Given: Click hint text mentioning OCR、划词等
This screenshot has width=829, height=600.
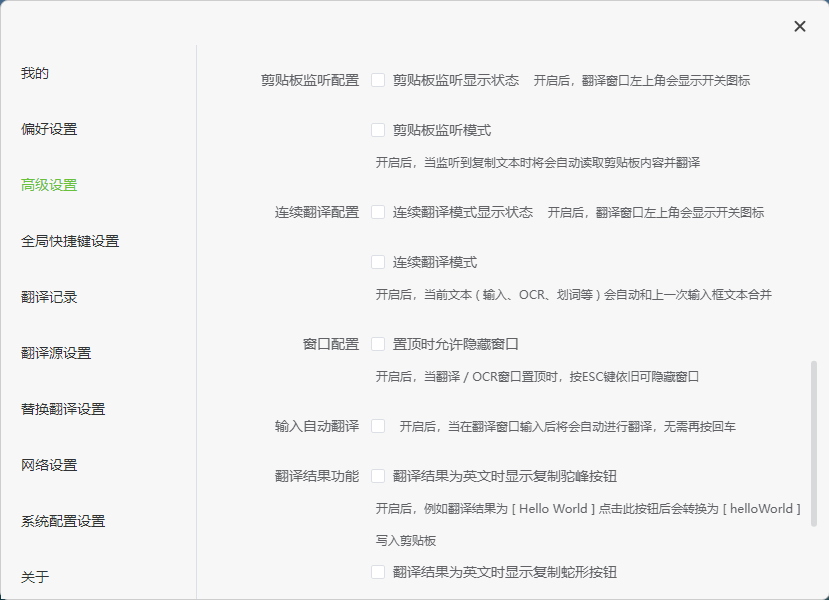Looking at the screenshot, I should point(574,295).
